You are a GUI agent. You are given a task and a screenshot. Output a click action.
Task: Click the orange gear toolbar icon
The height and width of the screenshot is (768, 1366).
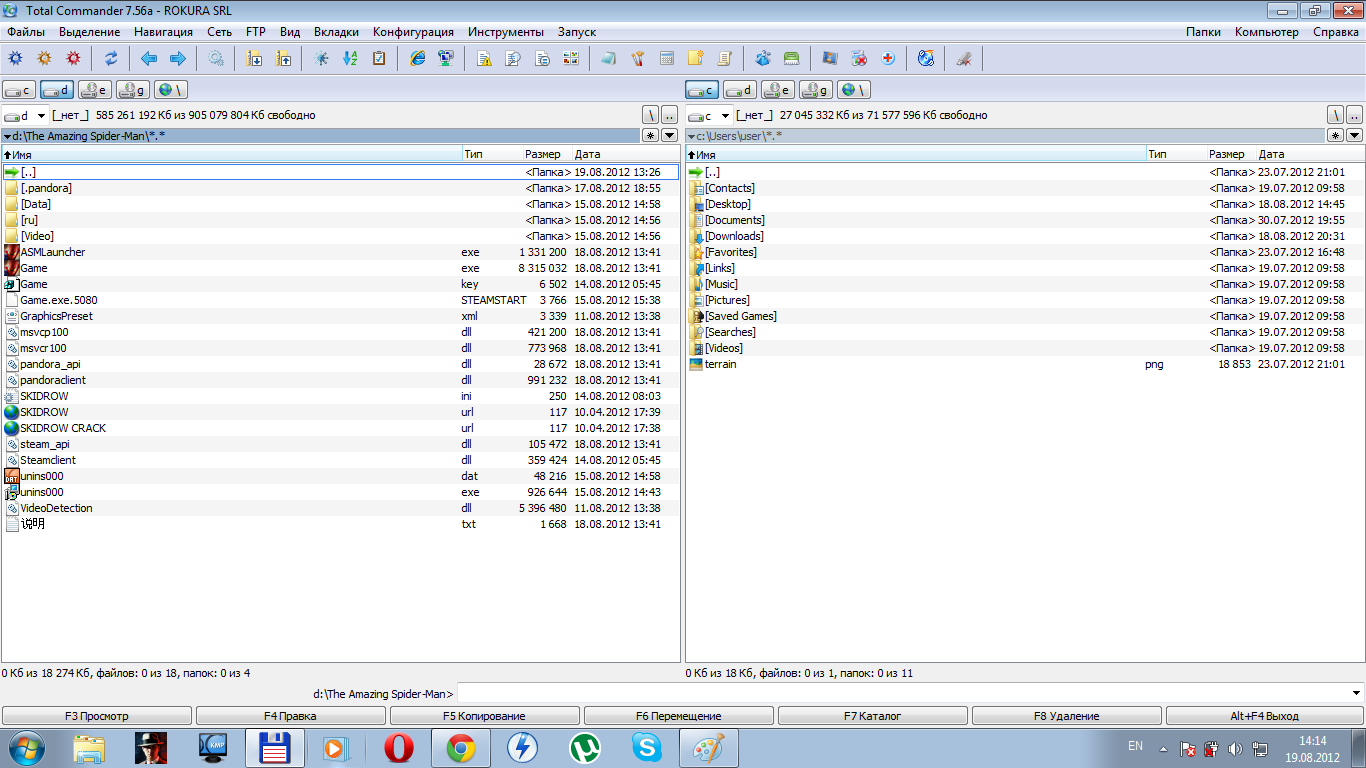tap(44, 58)
